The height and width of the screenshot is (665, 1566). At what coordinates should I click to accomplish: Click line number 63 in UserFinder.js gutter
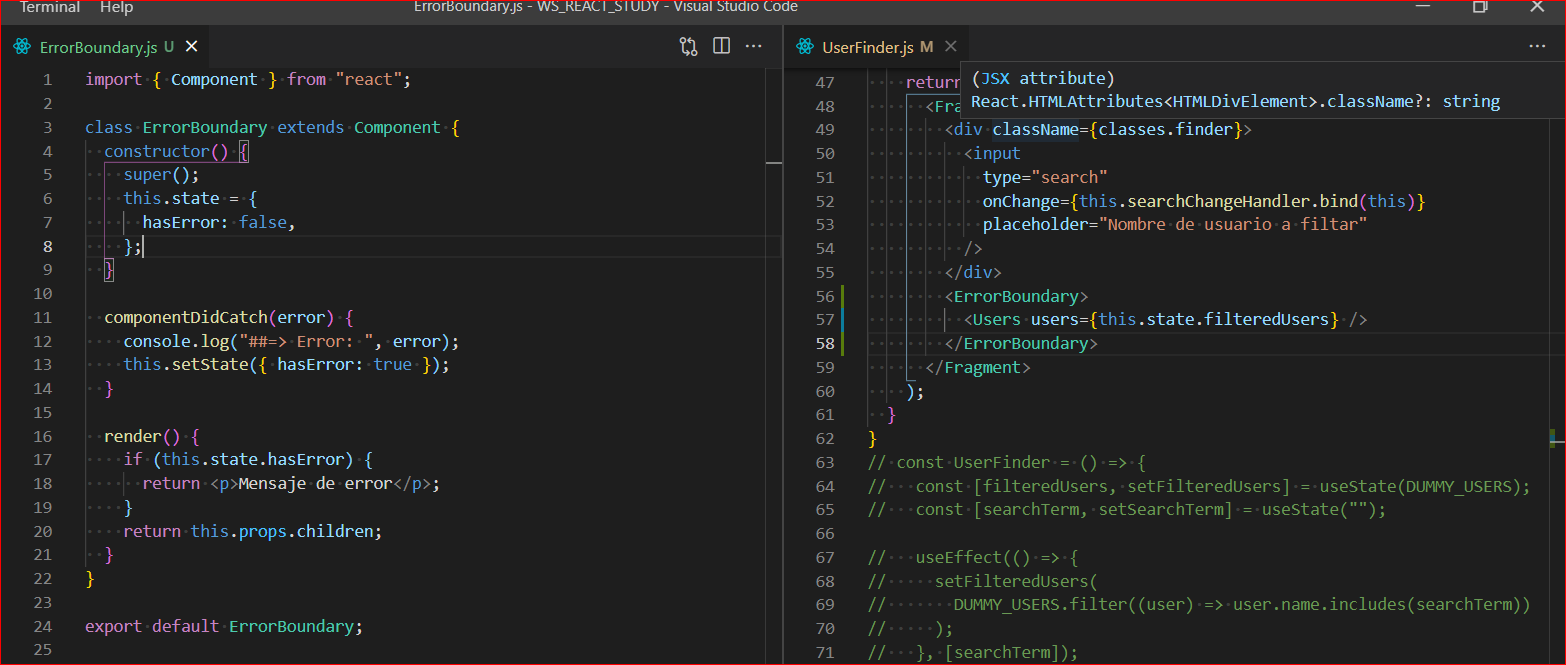click(x=825, y=462)
